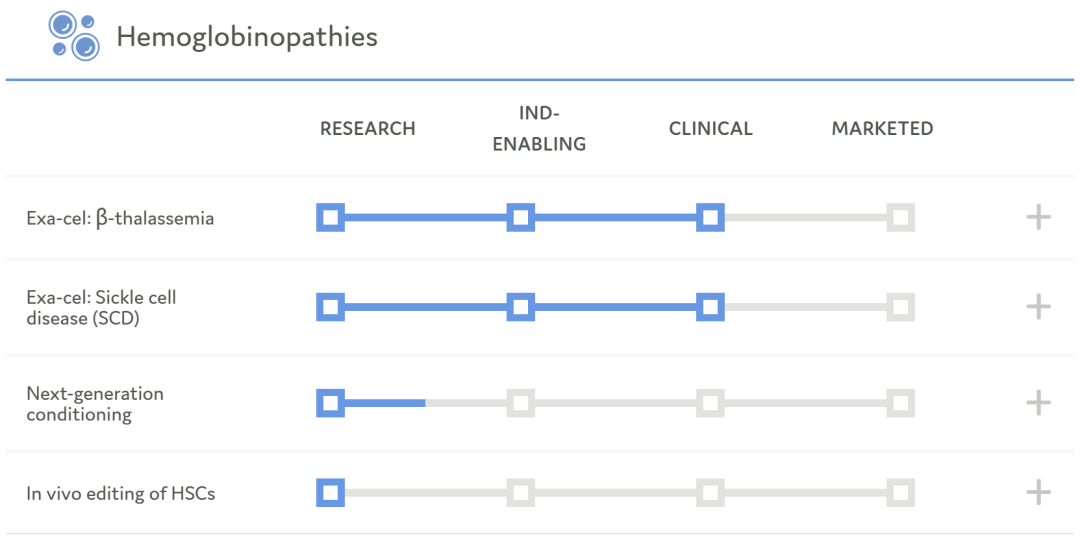Viewport: 1080px width, 544px height.
Task: Click the Marketed marker for In vivo editing
Action: (x=900, y=492)
